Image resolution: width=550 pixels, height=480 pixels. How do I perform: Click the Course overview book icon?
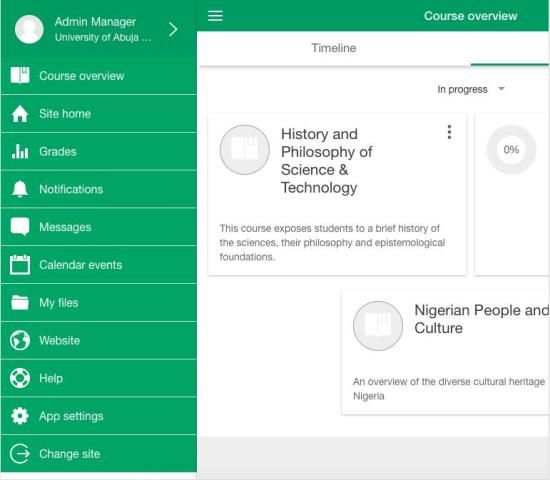coord(20,75)
